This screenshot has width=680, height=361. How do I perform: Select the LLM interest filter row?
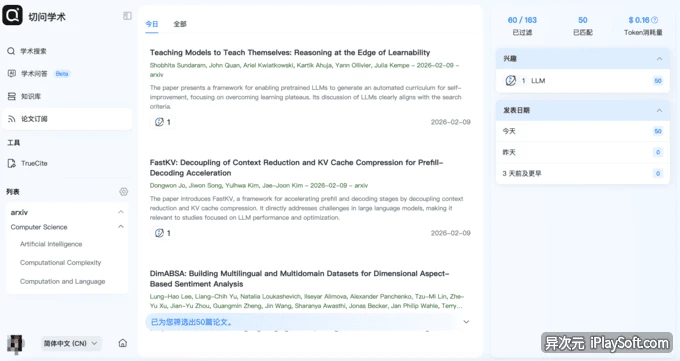point(583,81)
